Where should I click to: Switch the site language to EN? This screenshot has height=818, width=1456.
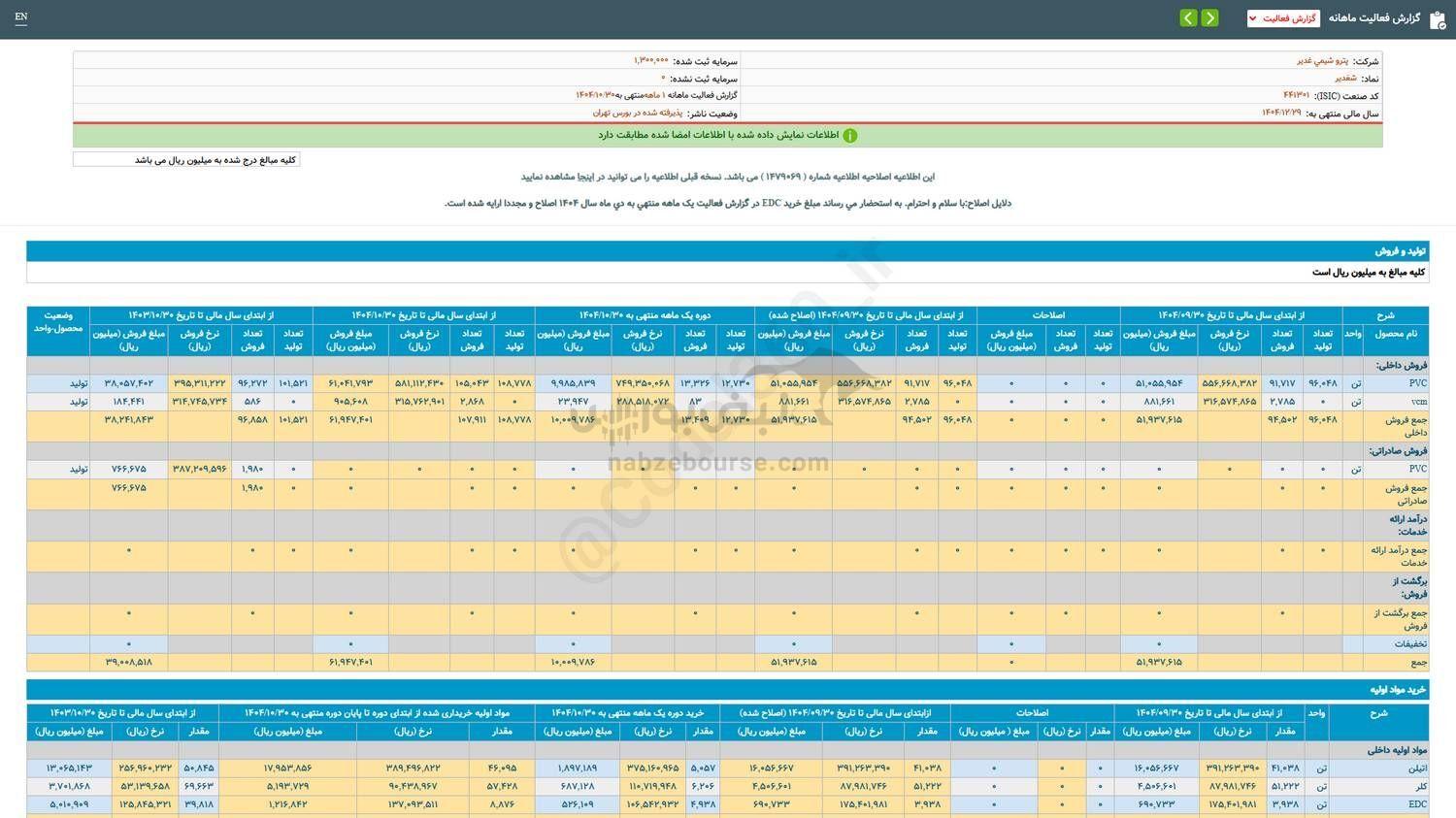pyautogui.click(x=21, y=16)
